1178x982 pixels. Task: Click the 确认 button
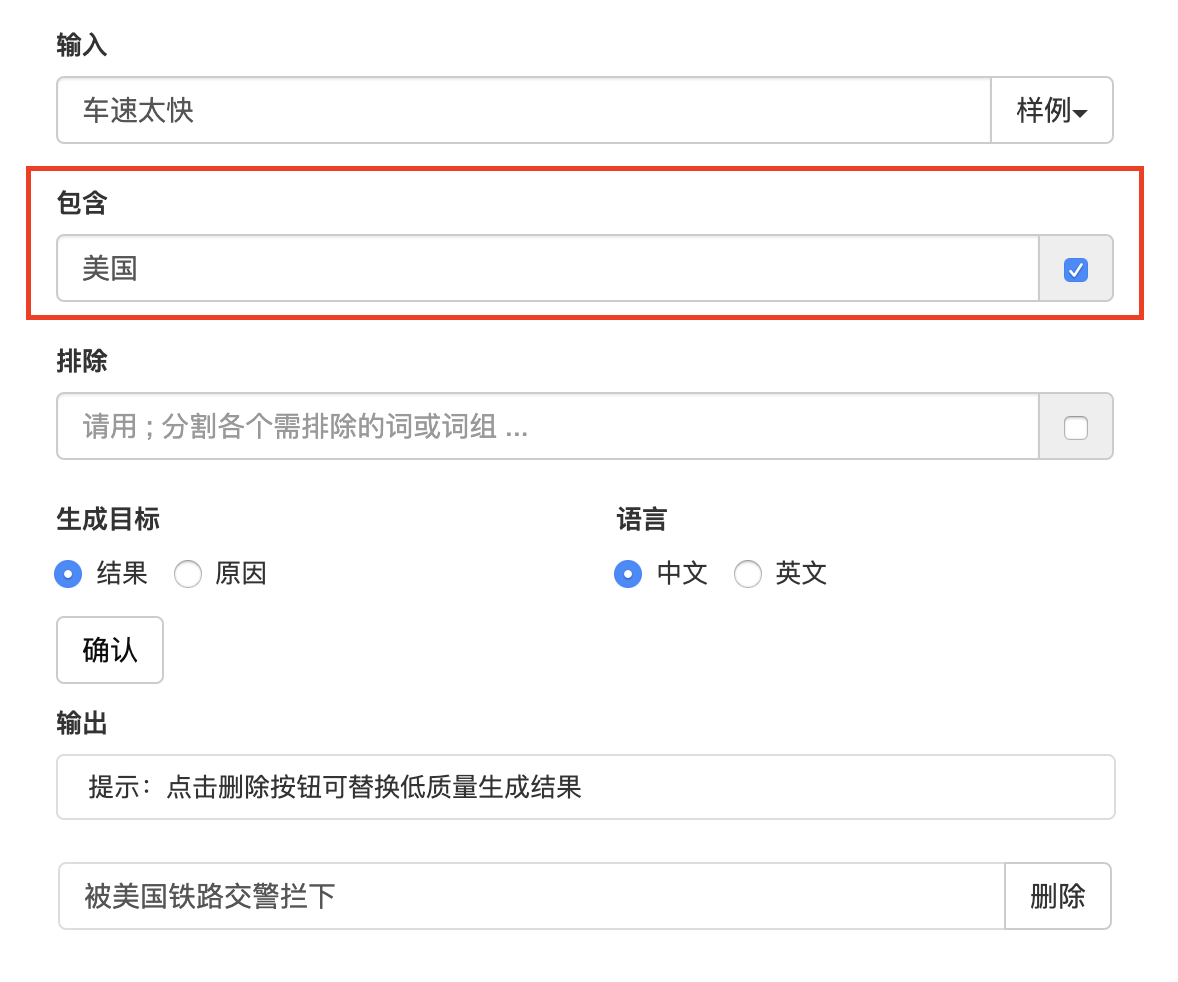[110, 650]
